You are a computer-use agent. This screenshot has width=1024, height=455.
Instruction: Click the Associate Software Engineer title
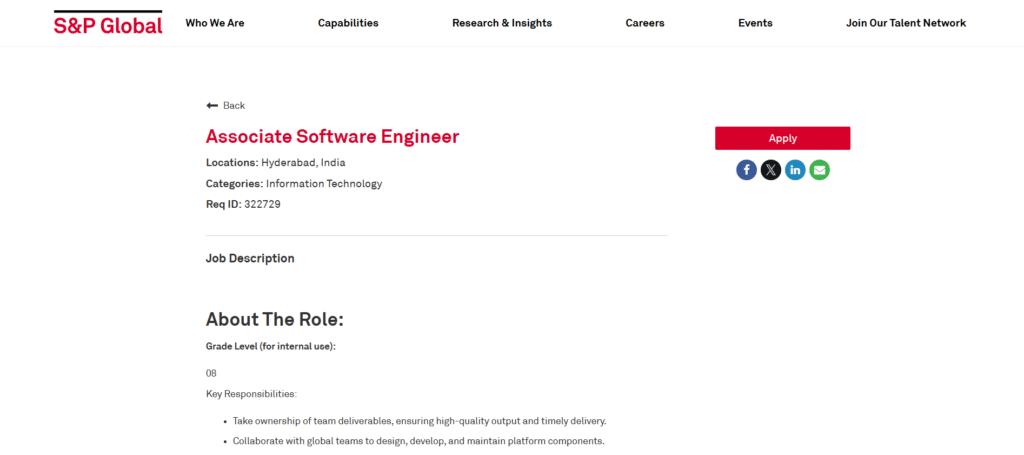pyautogui.click(x=332, y=136)
